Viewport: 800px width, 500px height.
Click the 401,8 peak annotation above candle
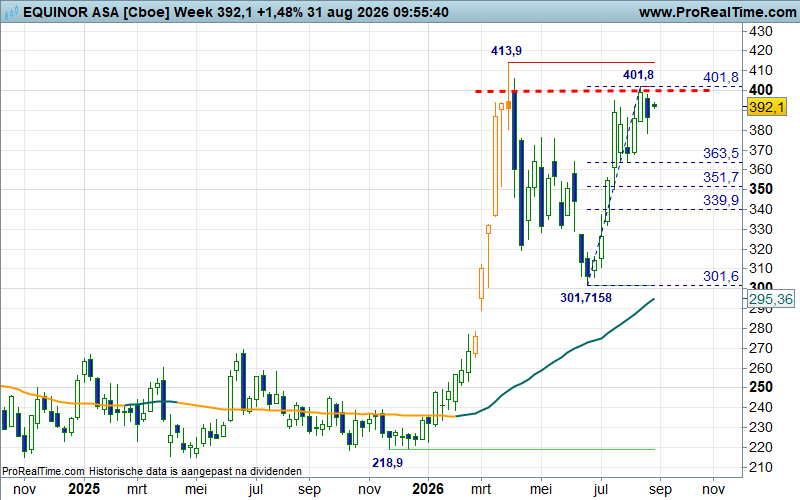tap(638, 75)
